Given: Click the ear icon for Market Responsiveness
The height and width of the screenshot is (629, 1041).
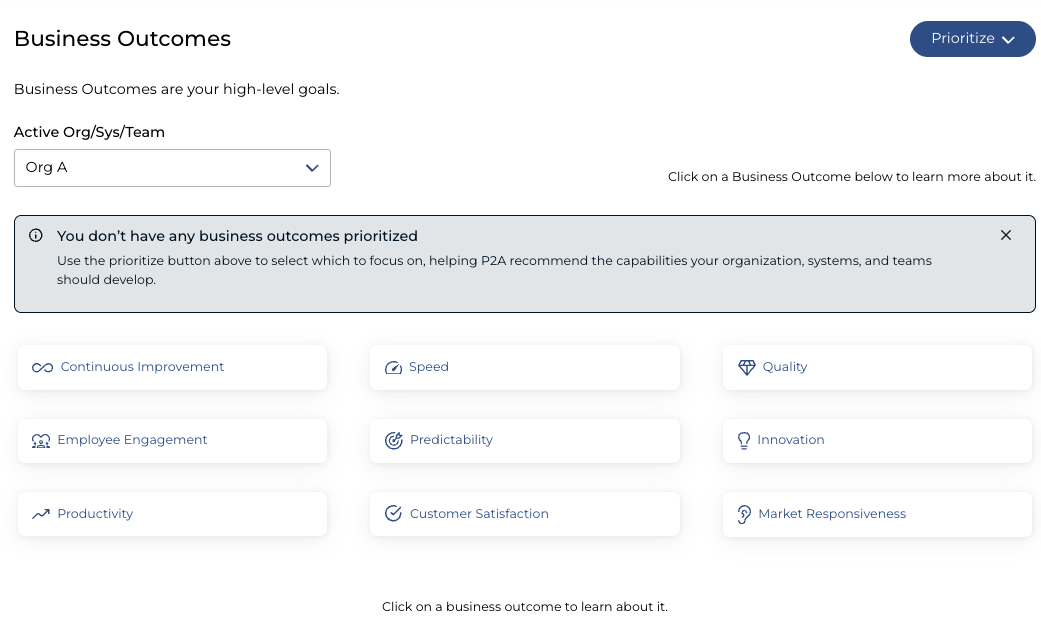Looking at the screenshot, I should pyautogui.click(x=744, y=514).
